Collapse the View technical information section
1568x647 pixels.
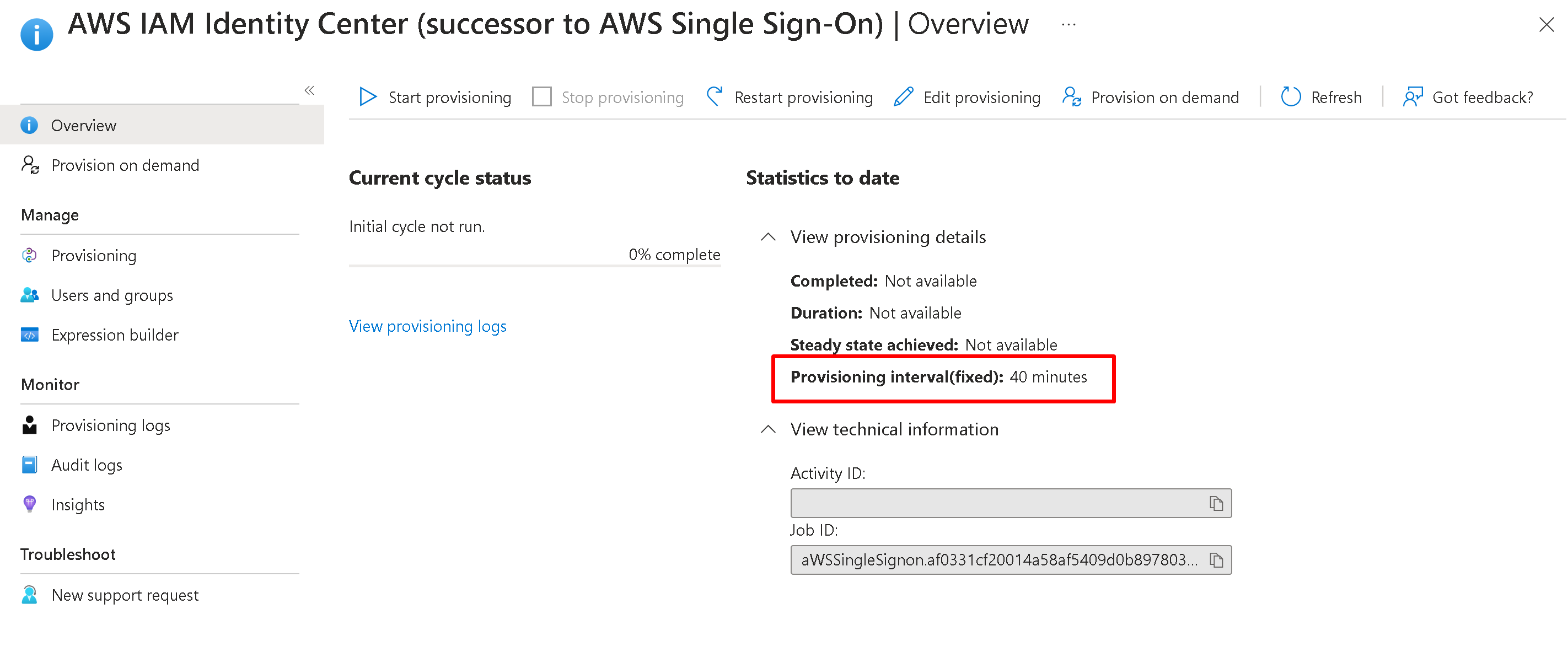768,429
